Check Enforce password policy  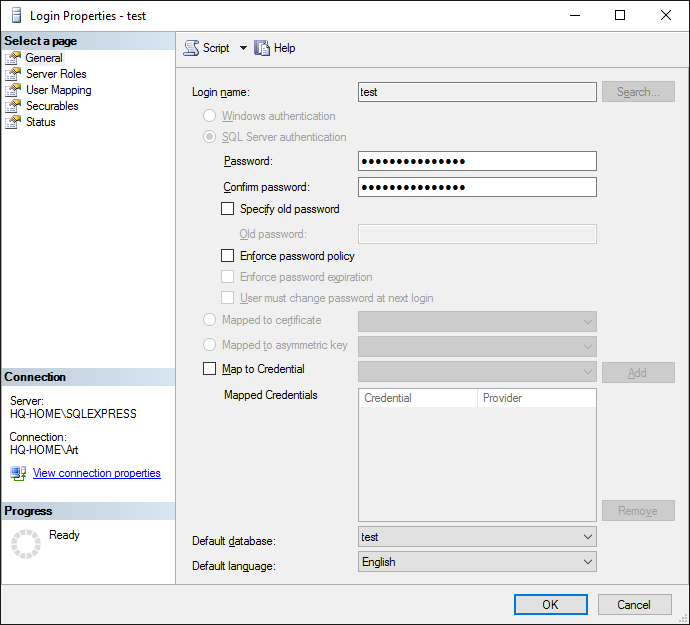[227, 256]
